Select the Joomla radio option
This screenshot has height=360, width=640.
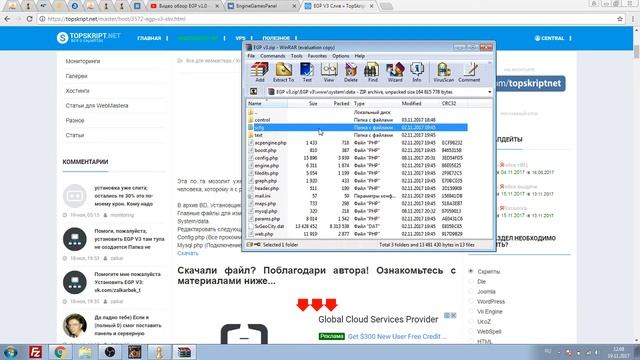click(x=471, y=291)
